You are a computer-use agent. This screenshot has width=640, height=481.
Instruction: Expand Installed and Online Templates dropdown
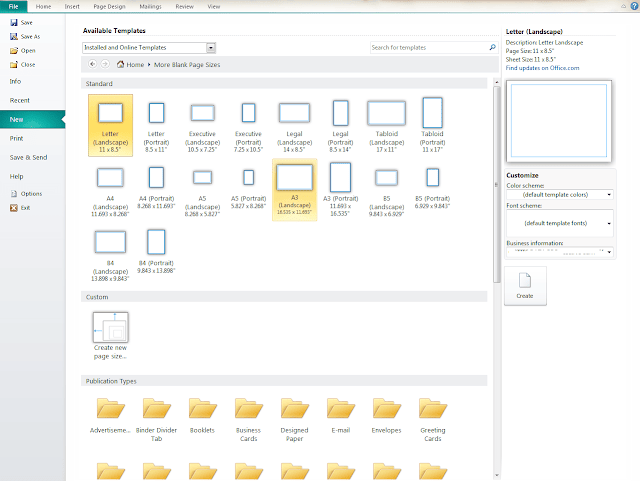point(211,48)
